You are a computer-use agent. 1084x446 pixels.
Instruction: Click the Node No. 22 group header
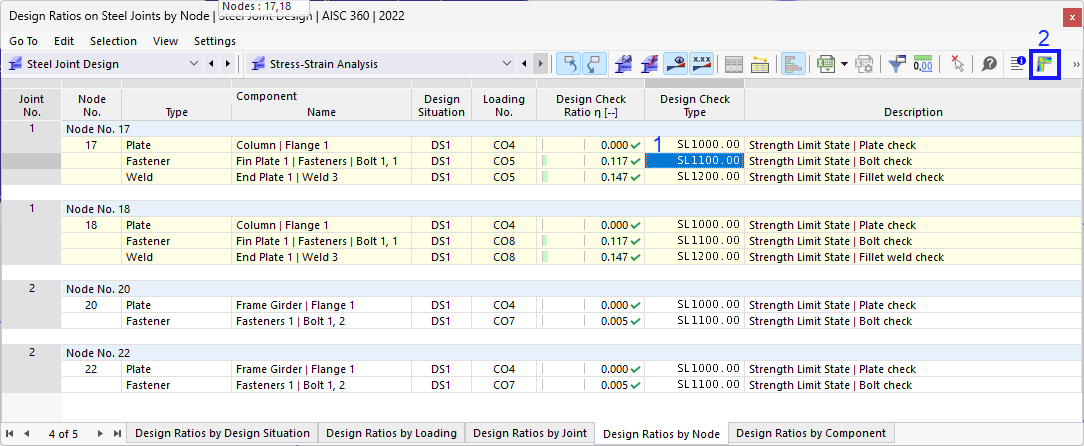(x=572, y=353)
